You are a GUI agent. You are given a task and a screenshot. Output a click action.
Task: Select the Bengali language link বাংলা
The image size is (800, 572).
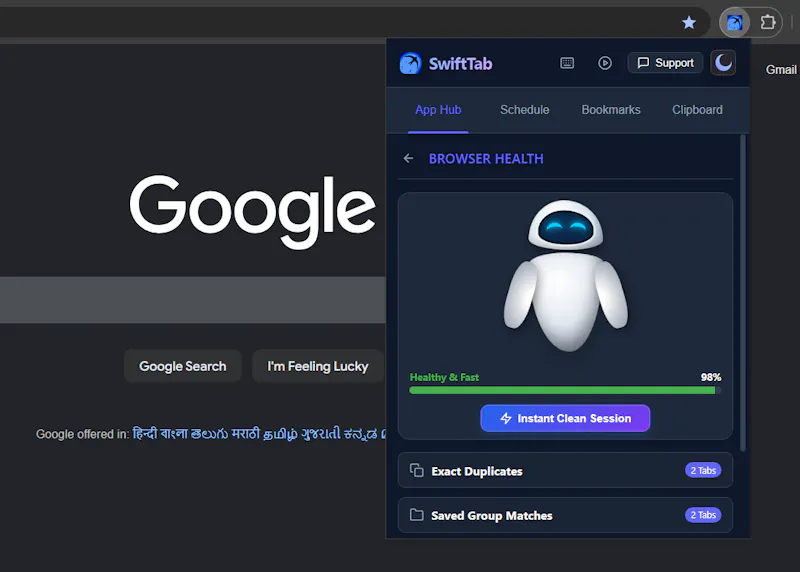pos(173,434)
